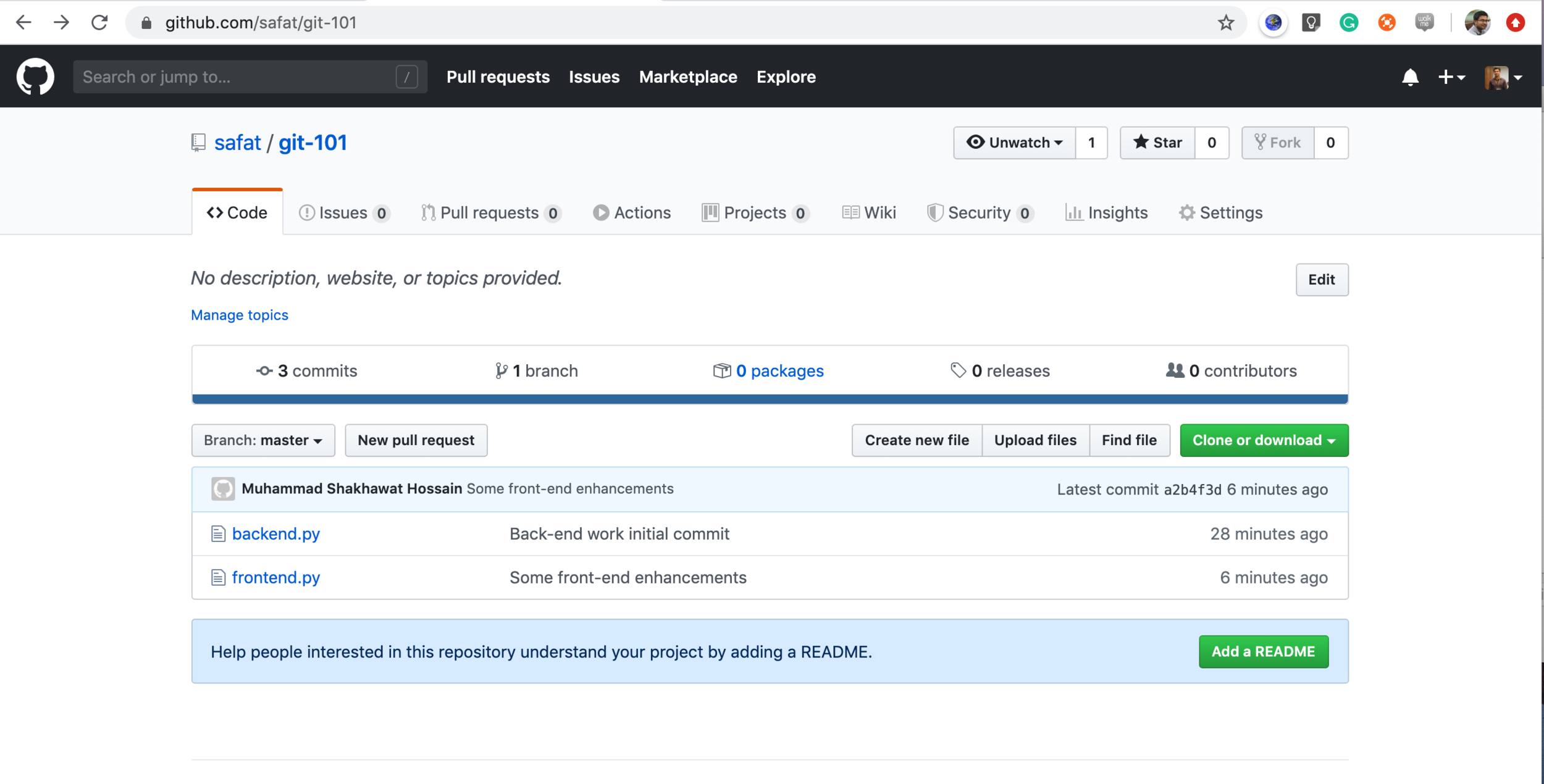Reload the page in browser
The height and width of the screenshot is (784, 1544).
(x=99, y=23)
